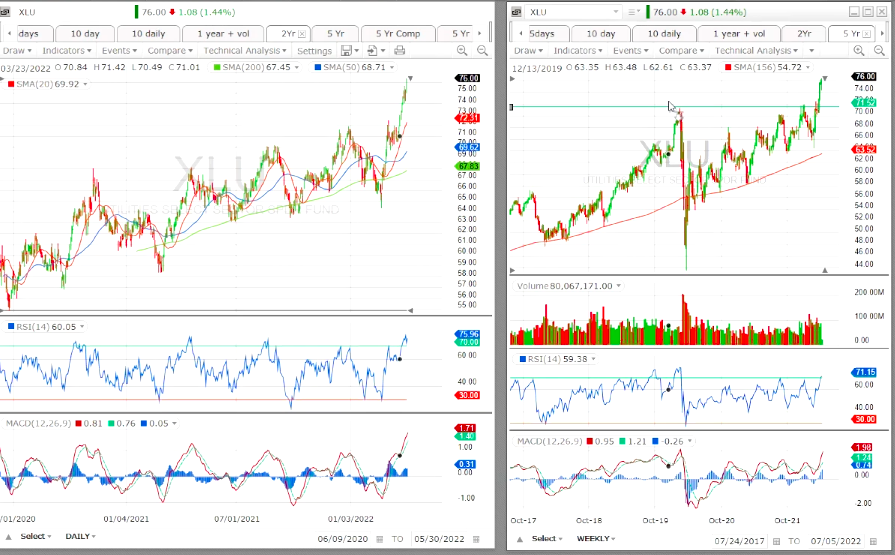Open the start date calendar in the left chart
Image resolution: width=895 pixels, height=555 pixels.
coord(380,539)
